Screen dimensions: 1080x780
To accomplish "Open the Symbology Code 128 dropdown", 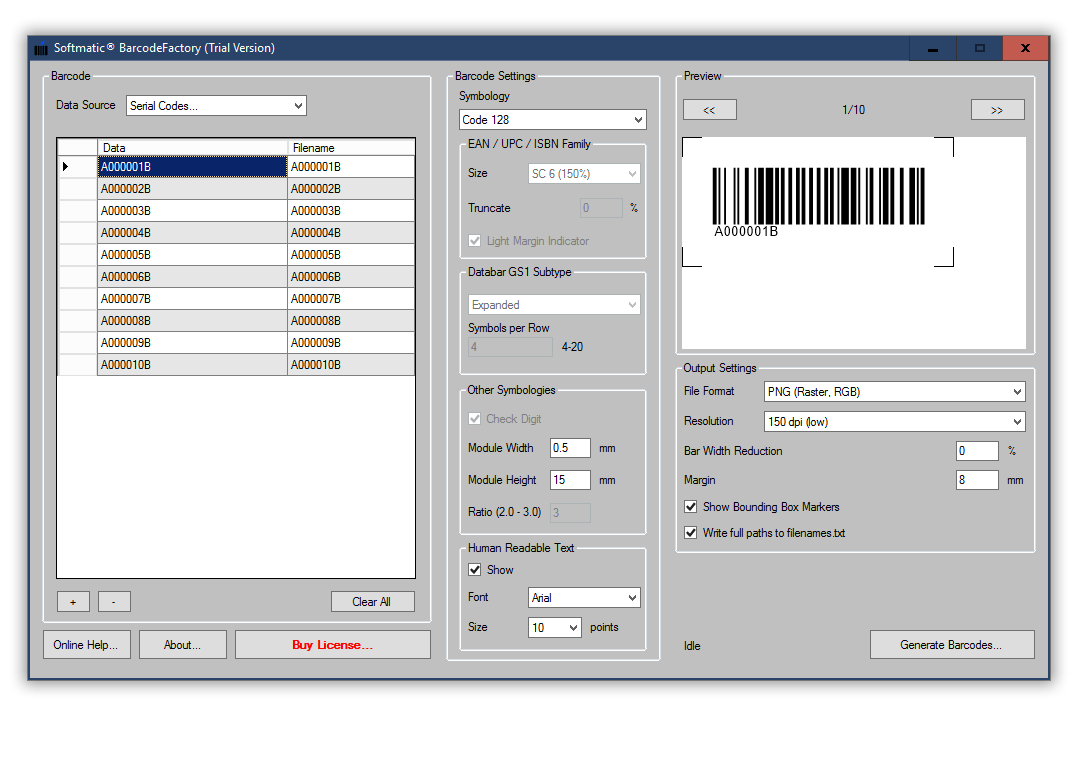I will point(552,120).
